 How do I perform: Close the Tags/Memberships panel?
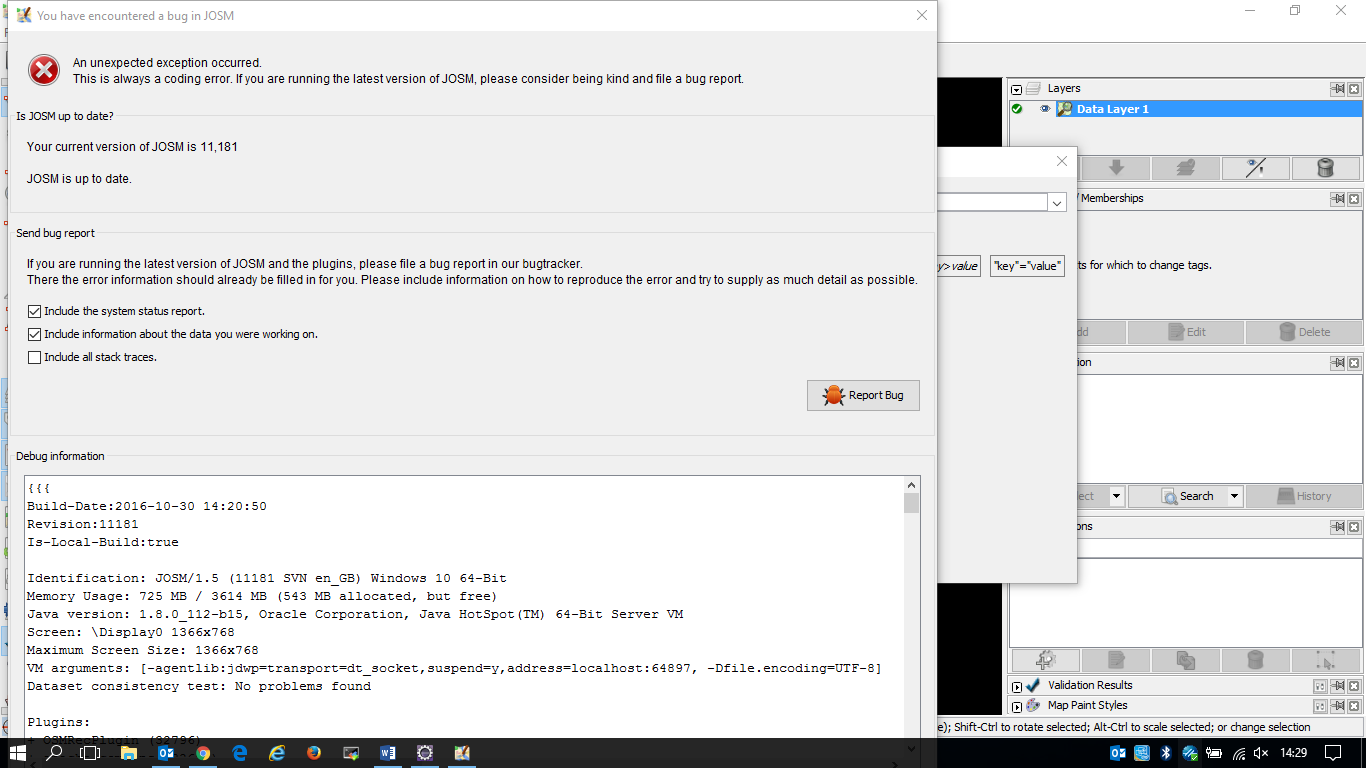tap(1354, 199)
